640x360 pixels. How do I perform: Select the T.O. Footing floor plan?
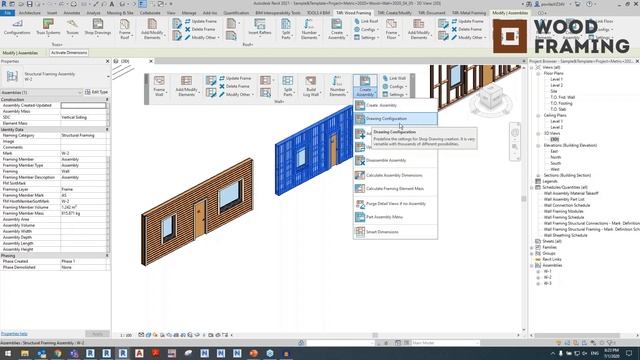tap(561, 103)
